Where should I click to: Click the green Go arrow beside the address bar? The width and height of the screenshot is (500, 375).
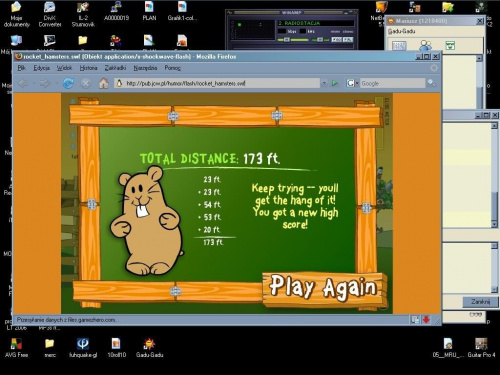(335, 83)
